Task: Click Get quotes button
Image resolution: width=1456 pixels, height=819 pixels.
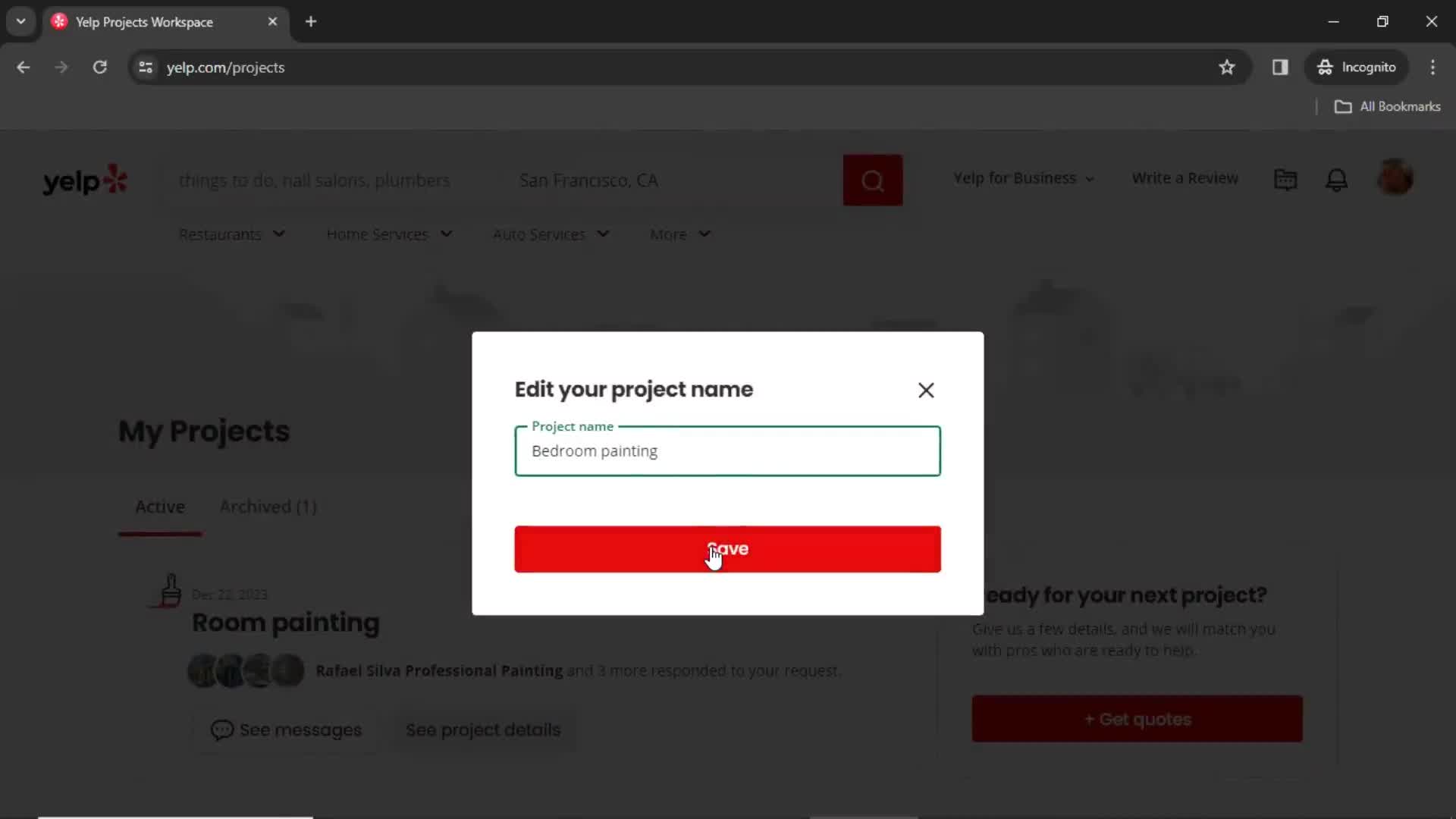Action: [x=1139, y=719]
